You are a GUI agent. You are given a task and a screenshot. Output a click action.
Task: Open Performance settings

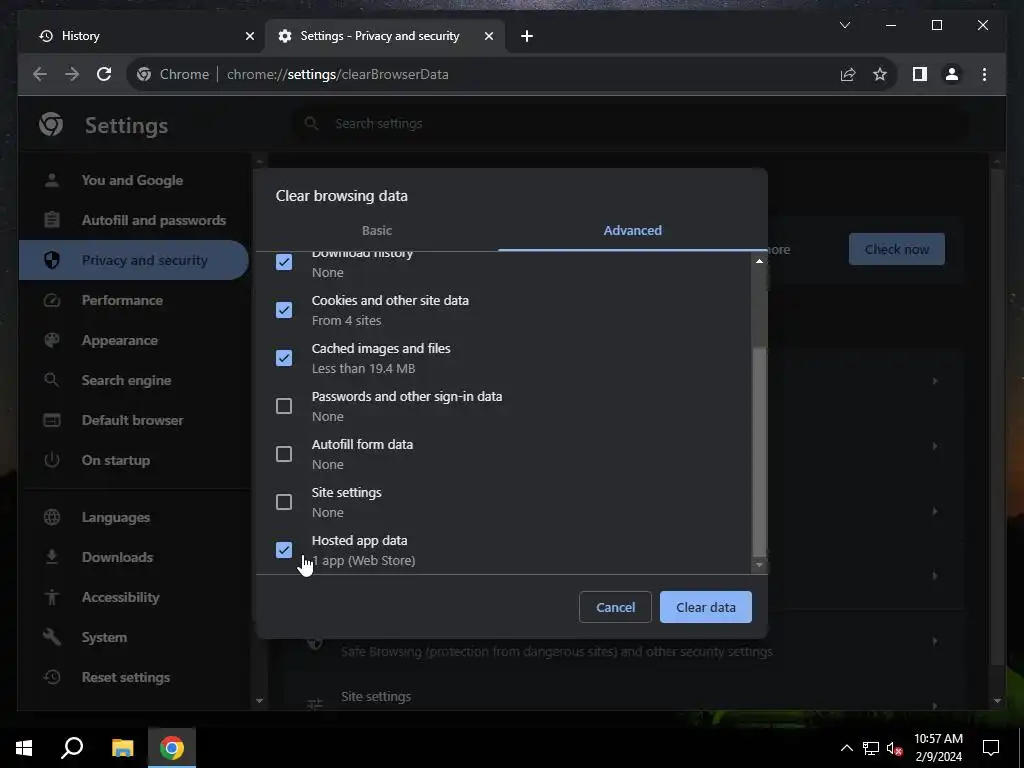(x=133, y=300)
